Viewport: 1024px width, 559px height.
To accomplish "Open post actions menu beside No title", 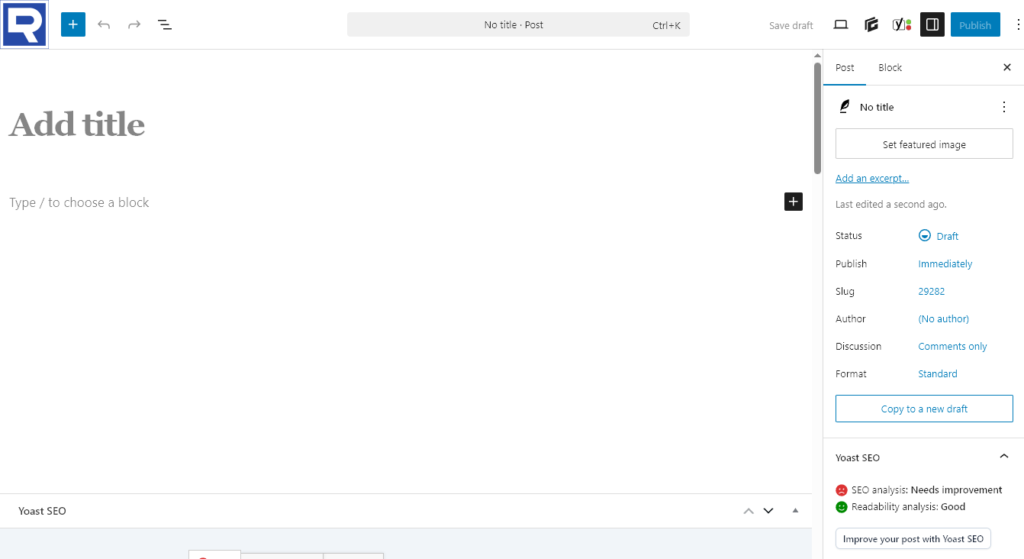I will 1004,107.
